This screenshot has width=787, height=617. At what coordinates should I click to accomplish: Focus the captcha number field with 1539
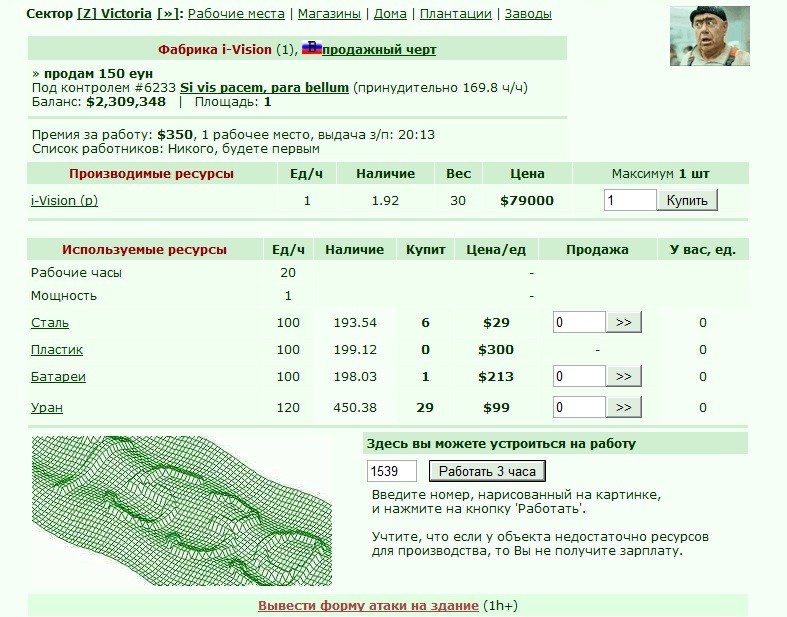pos(391,471)
